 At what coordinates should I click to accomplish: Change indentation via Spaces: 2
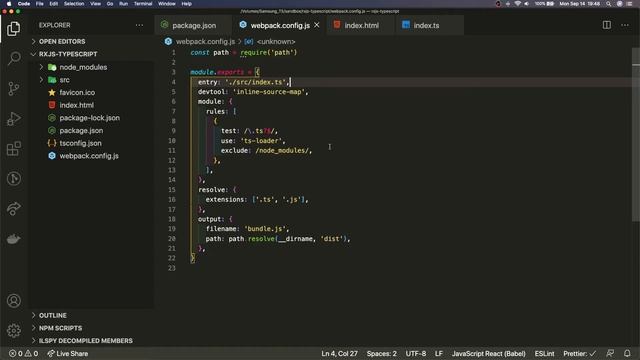click(x=381, y=353)
